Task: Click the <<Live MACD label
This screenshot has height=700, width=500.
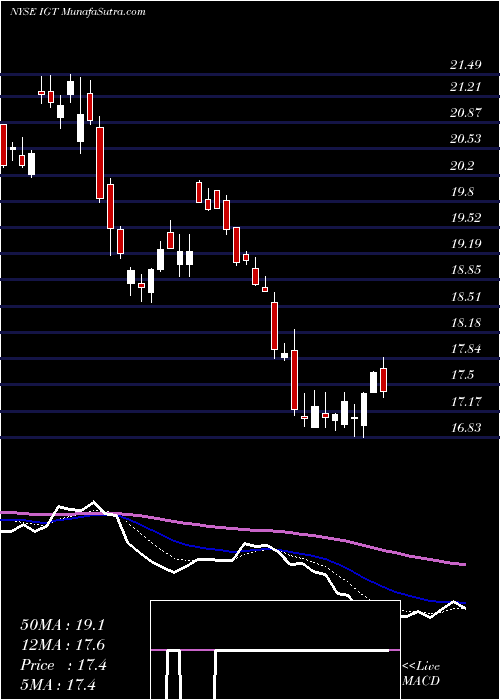Action: point(421,674)
